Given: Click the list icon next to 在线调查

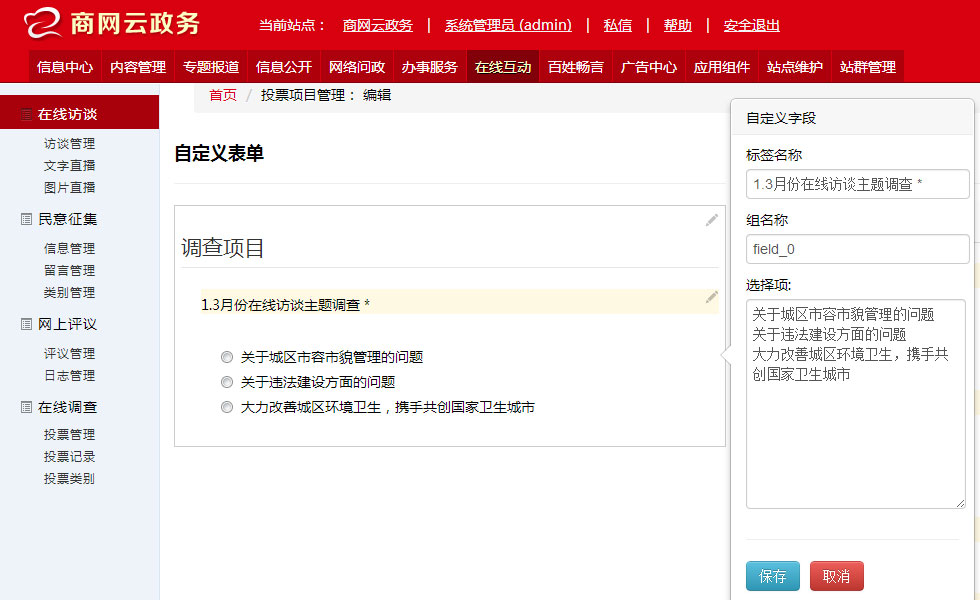Looking at the screenshot, I should coord(26,408).
